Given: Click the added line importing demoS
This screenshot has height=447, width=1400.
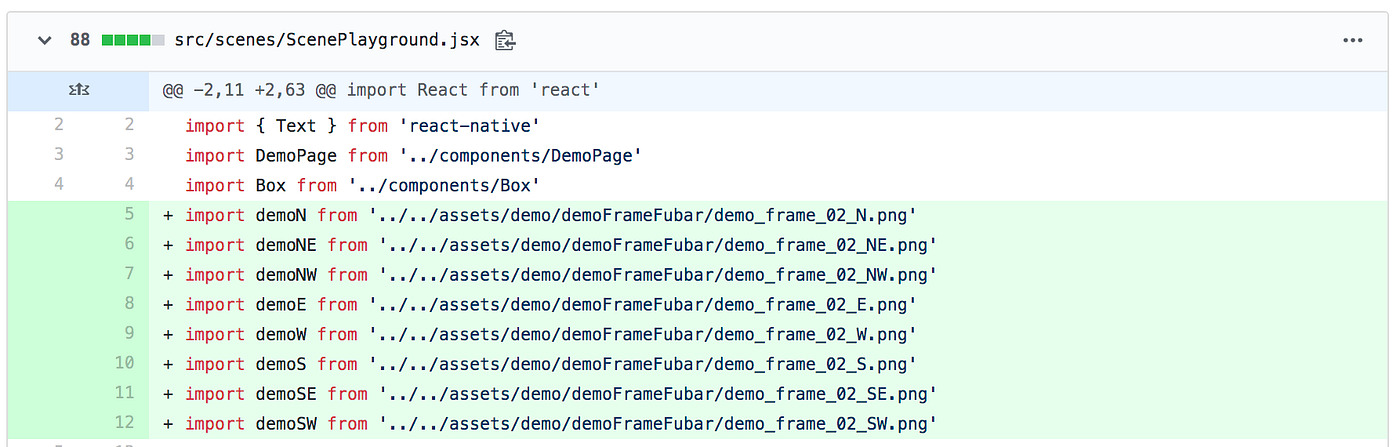Looking at the screenshot, I should [x=770, y=364].
